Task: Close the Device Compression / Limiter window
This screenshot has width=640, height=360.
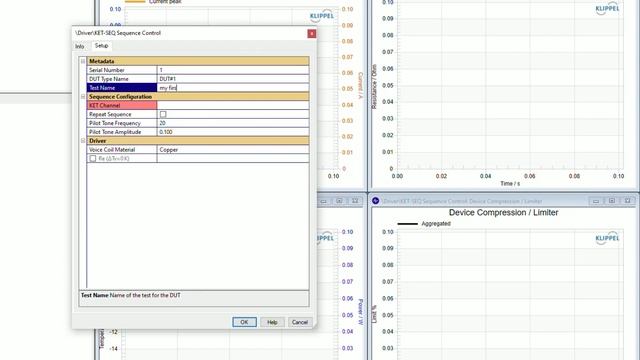Action: click(x=628, y=201)
